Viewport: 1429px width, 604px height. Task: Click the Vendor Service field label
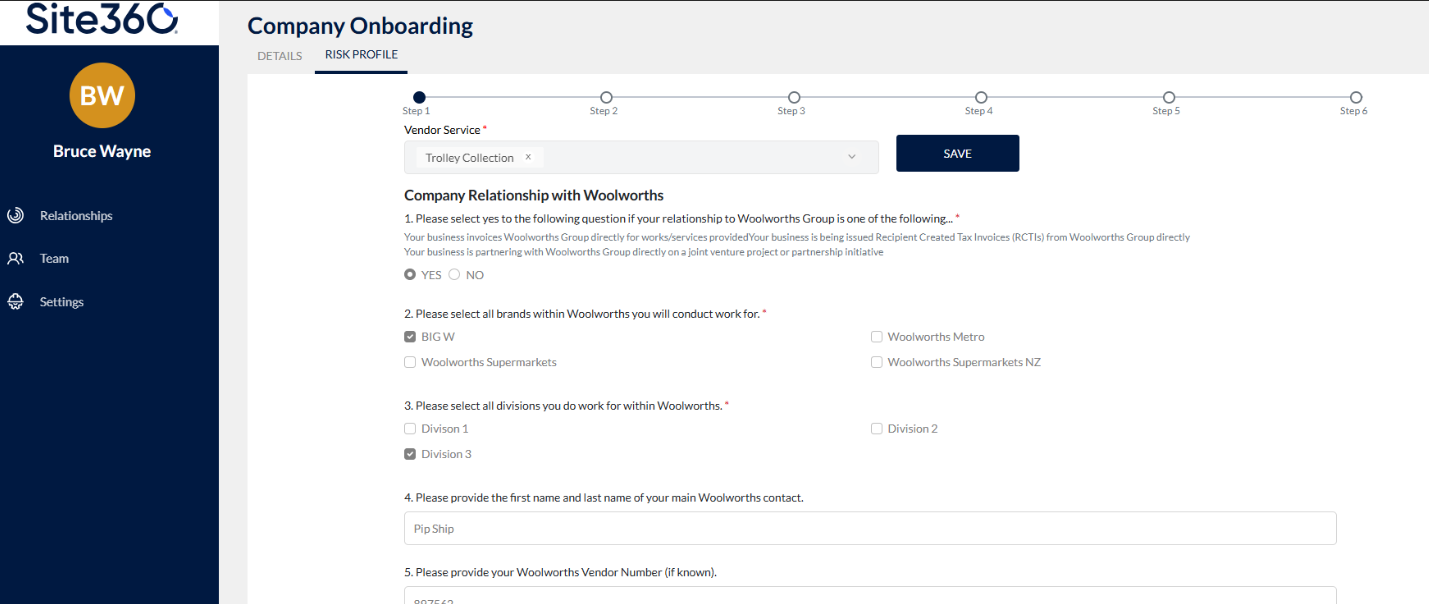coord(442,130)
